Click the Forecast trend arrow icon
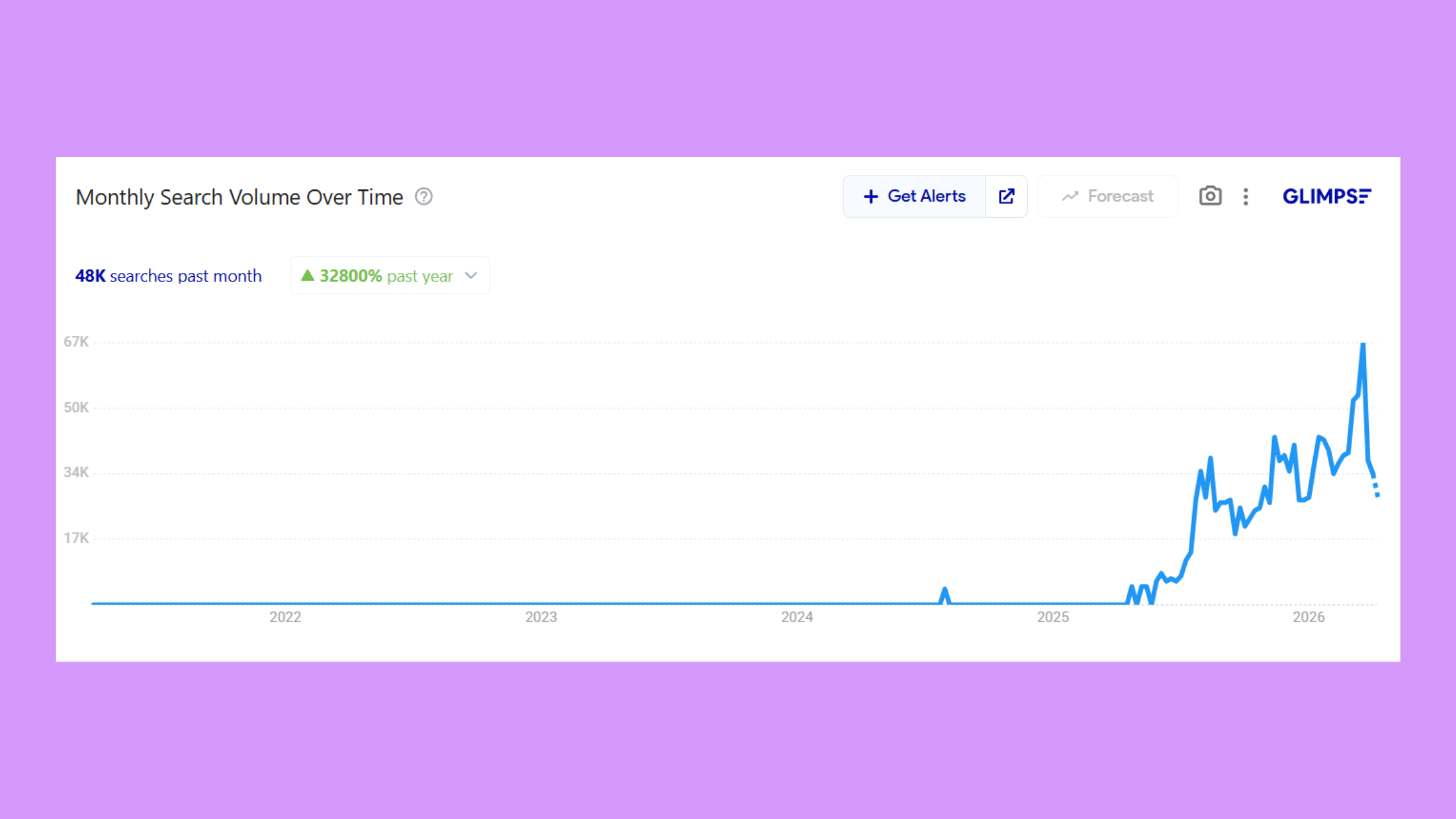1456x819 pixels. pos(1070,196)
